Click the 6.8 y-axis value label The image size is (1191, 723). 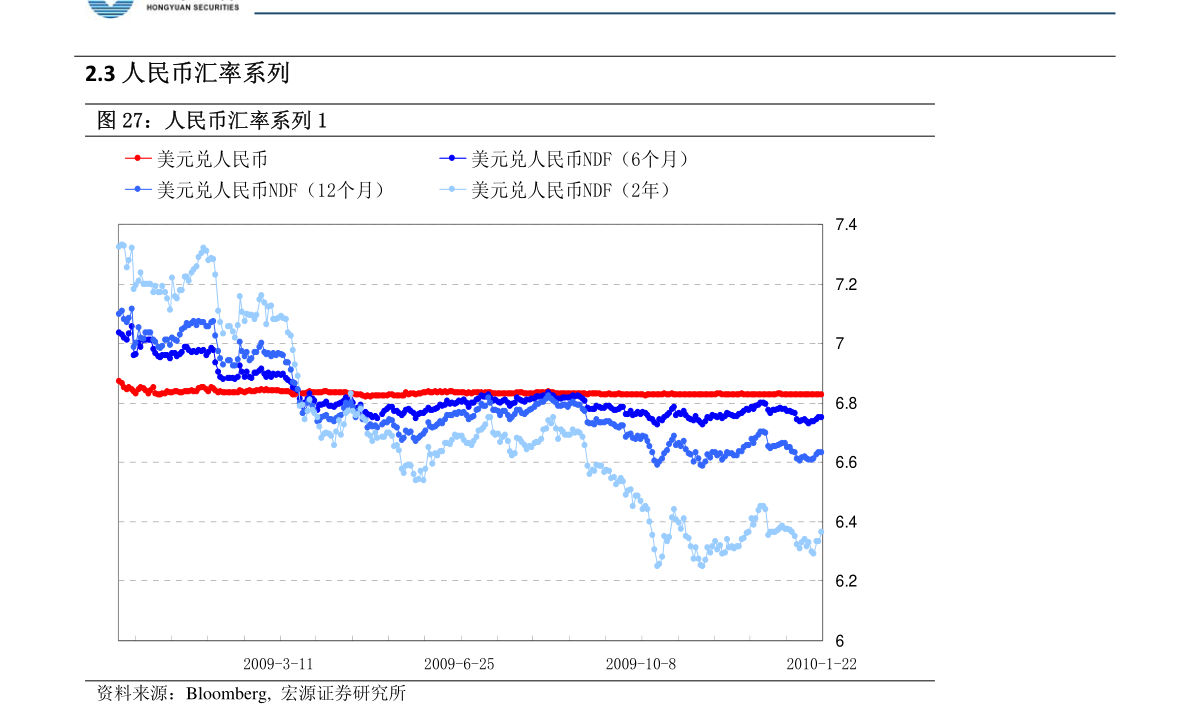coord(845,403)
